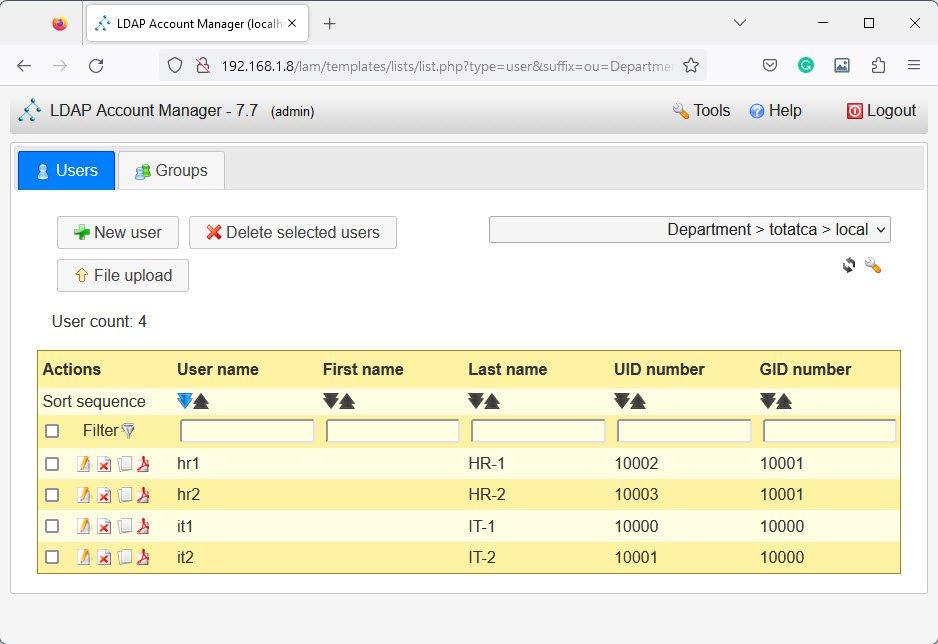
Task: Click the Save to Pocket icon
Action: (770, 65)
